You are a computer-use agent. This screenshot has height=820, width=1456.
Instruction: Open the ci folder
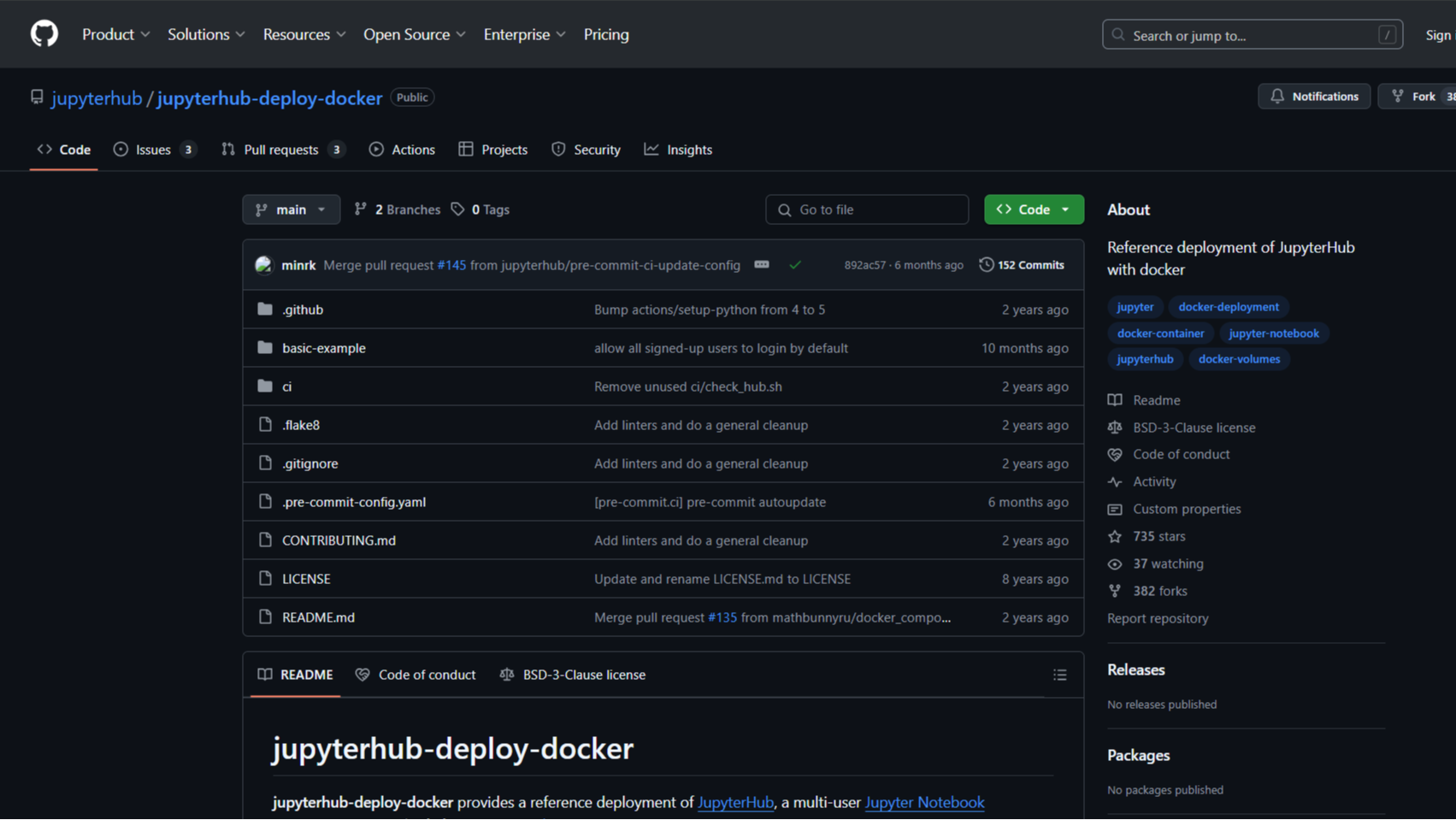[287, 386]
